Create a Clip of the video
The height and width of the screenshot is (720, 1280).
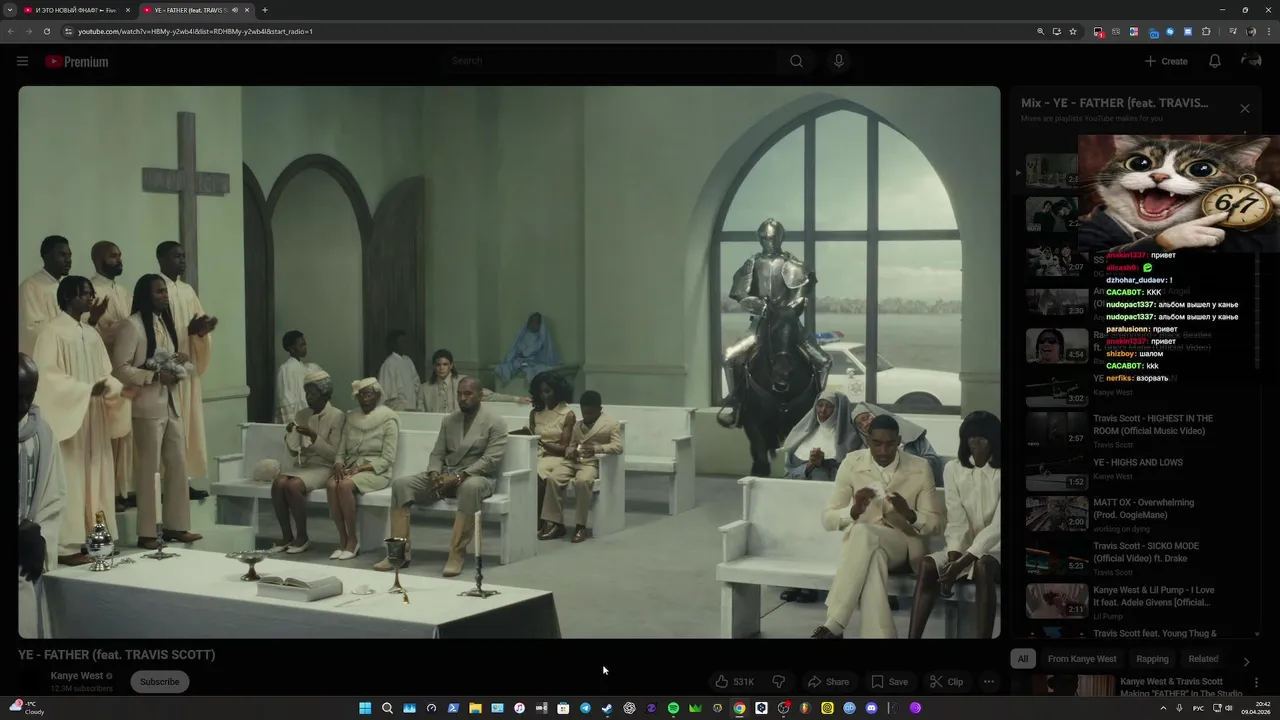[946, 682]
